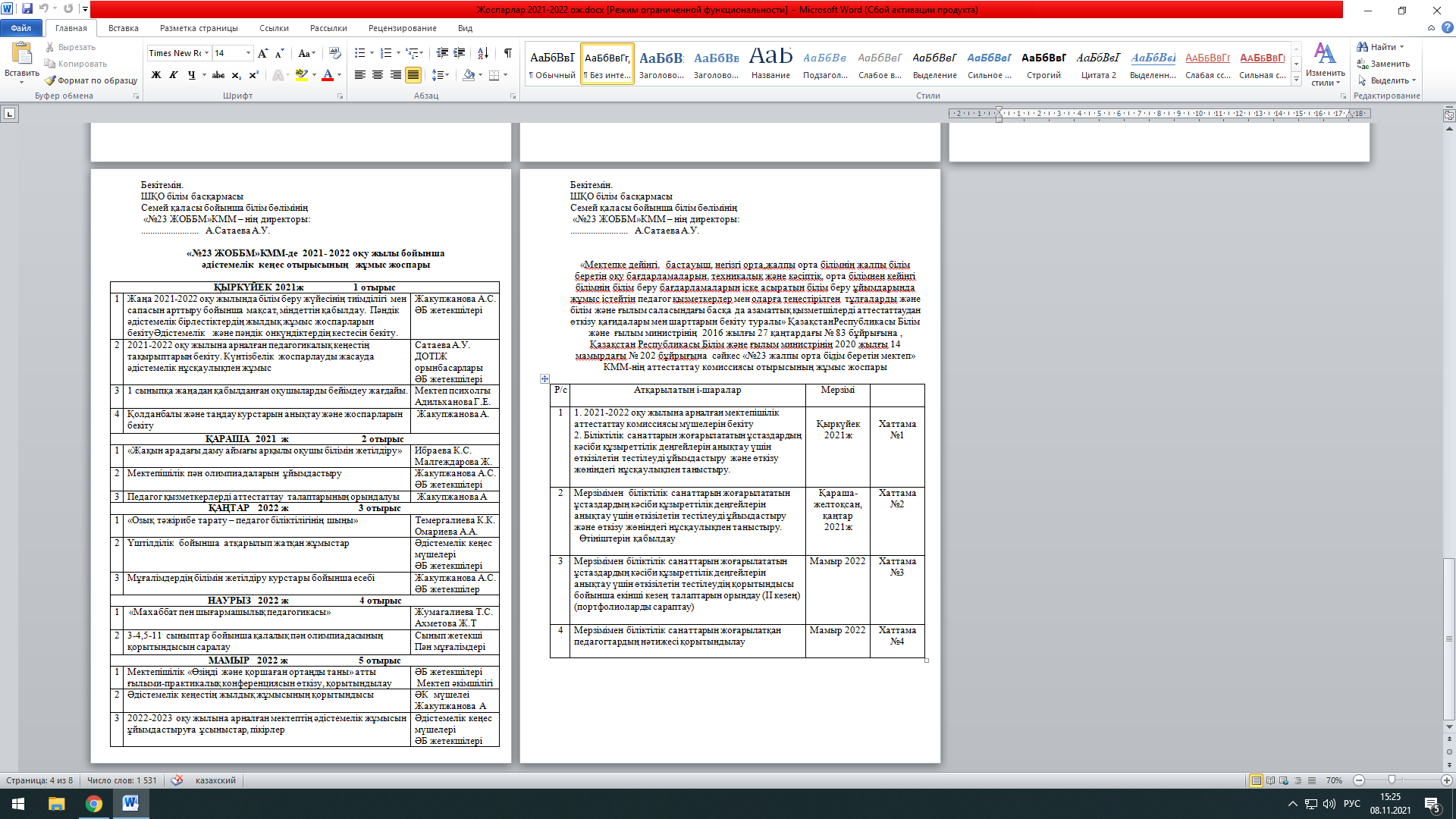Click the vertical scrollbar thumb

[1449, 639]
